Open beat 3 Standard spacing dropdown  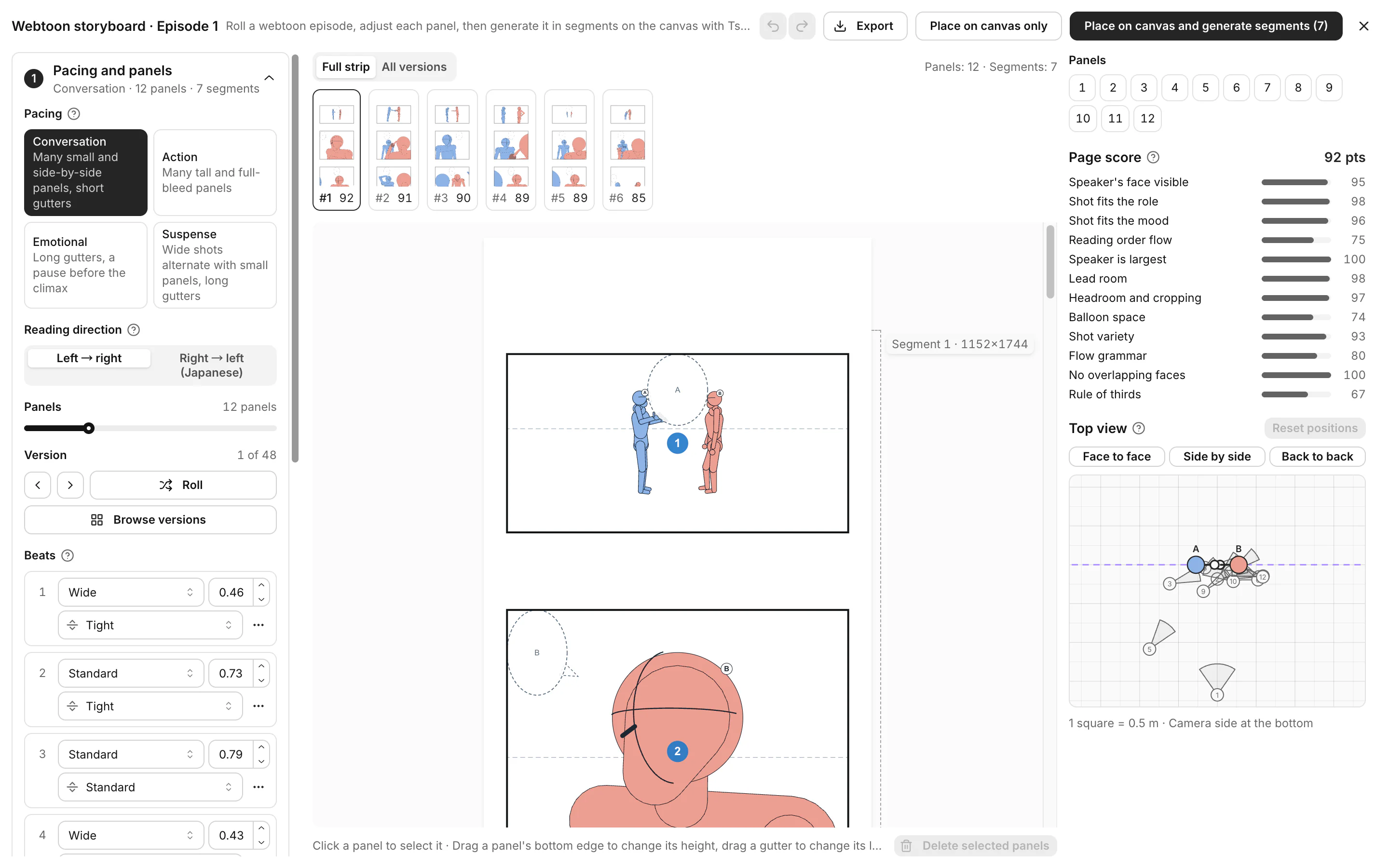click(150, 787)
